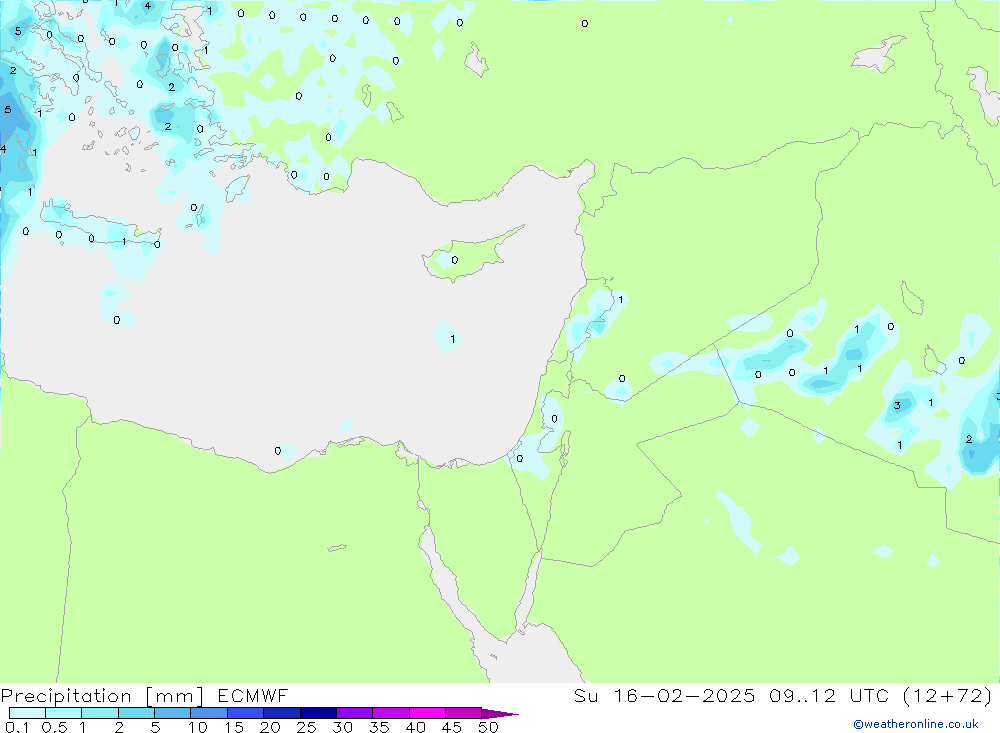The image size is (1000, 733).
Task: Click the value 1 near the Lebanon coast
Action: [621, 300]
